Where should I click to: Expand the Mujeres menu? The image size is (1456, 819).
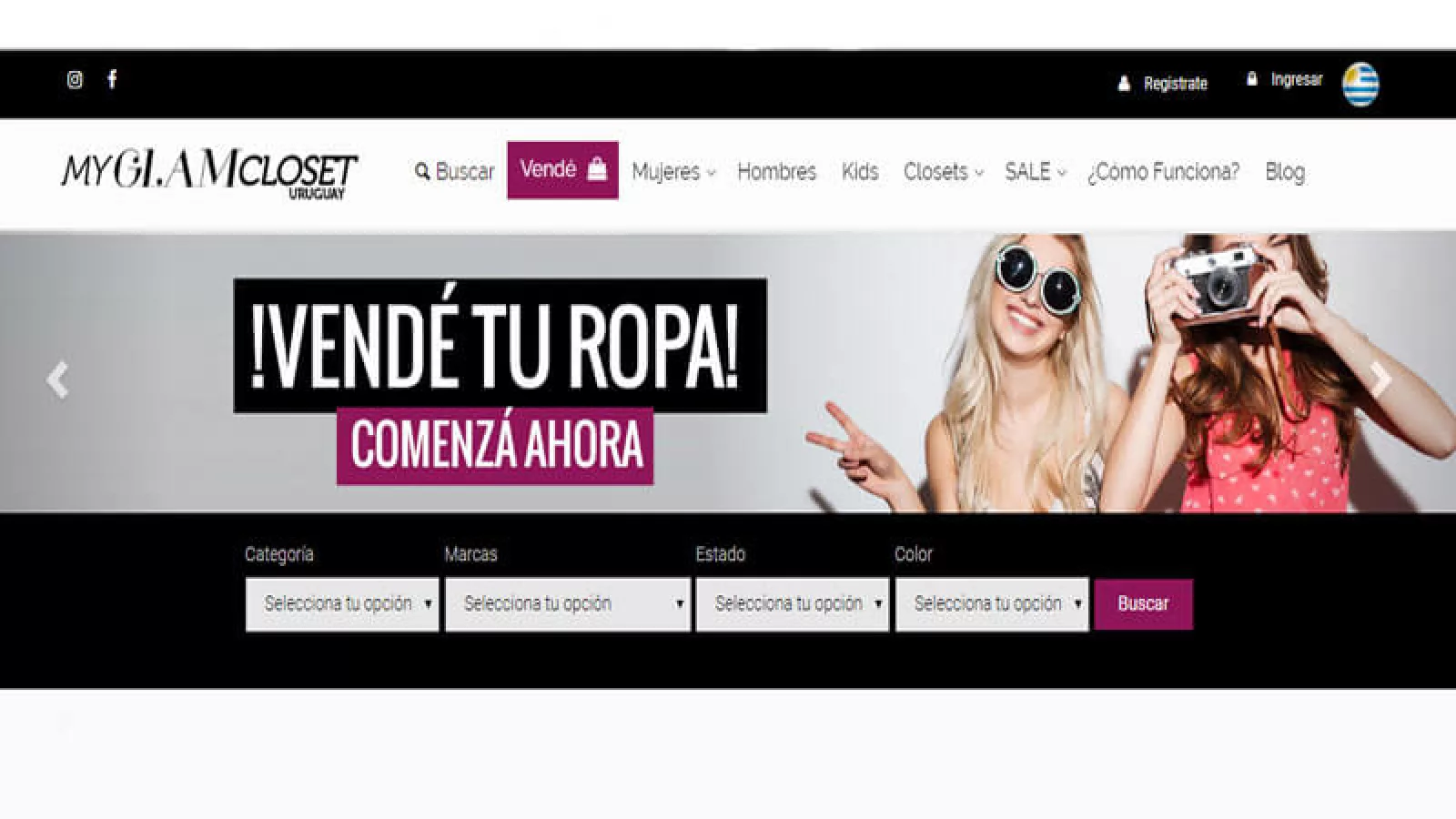pos(673,172)
